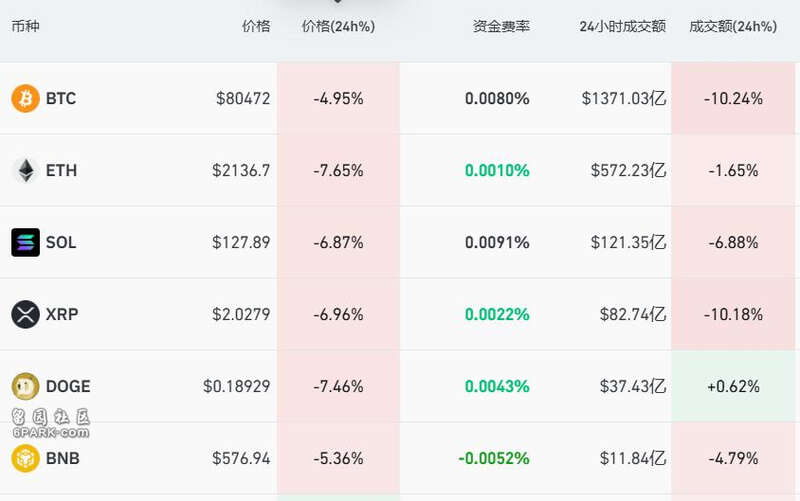Click XRP volume $82.74亿 value
This screenshot has width=800, height=501.
[x=633, y=314]
